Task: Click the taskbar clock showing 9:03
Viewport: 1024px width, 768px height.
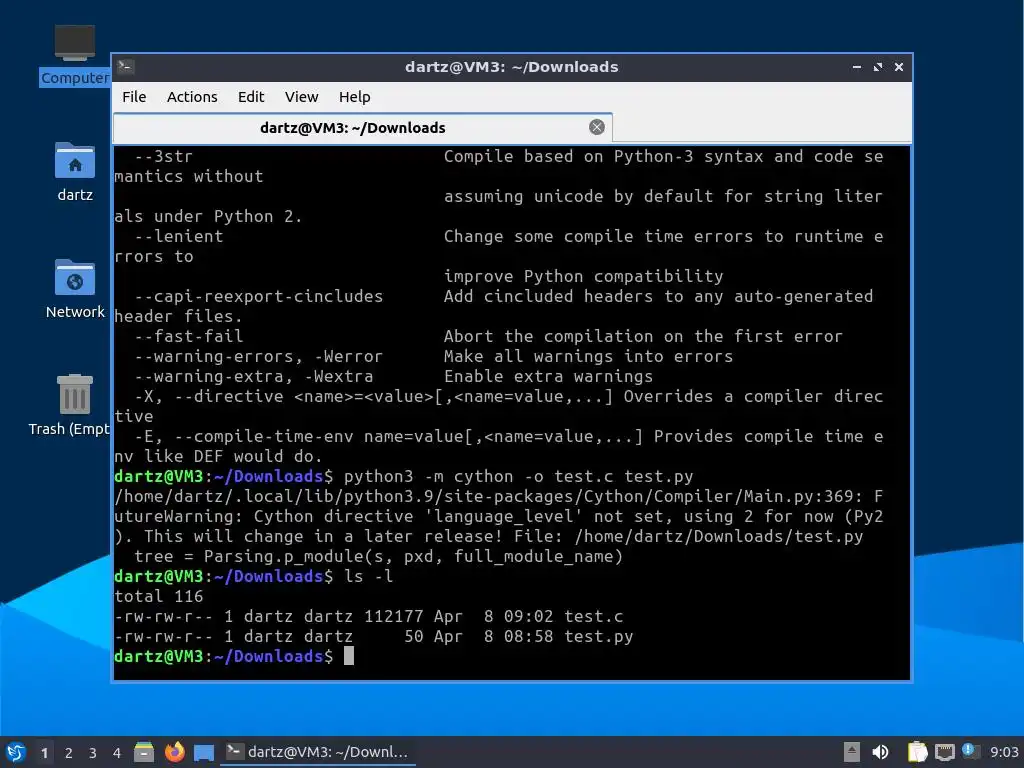Action: point(1004,752)
